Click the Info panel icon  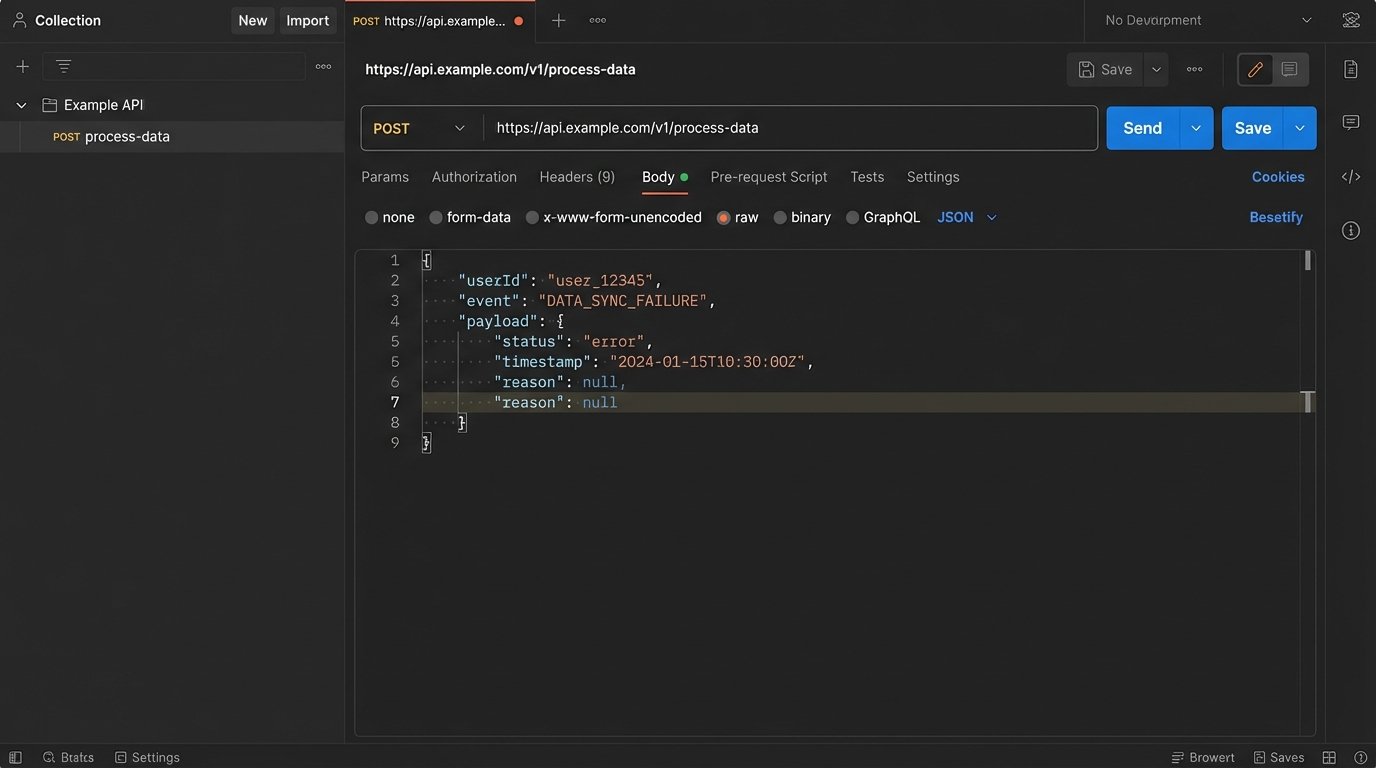click(x=1350, y=230)
